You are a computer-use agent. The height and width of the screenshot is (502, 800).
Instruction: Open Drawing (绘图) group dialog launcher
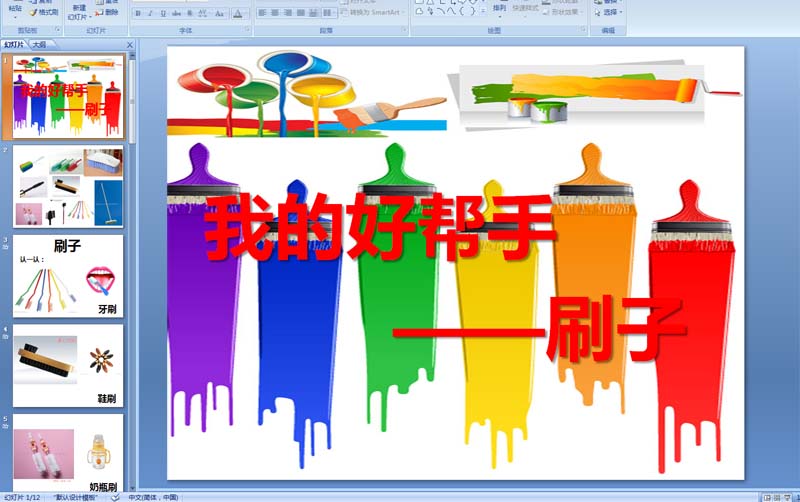583,31
